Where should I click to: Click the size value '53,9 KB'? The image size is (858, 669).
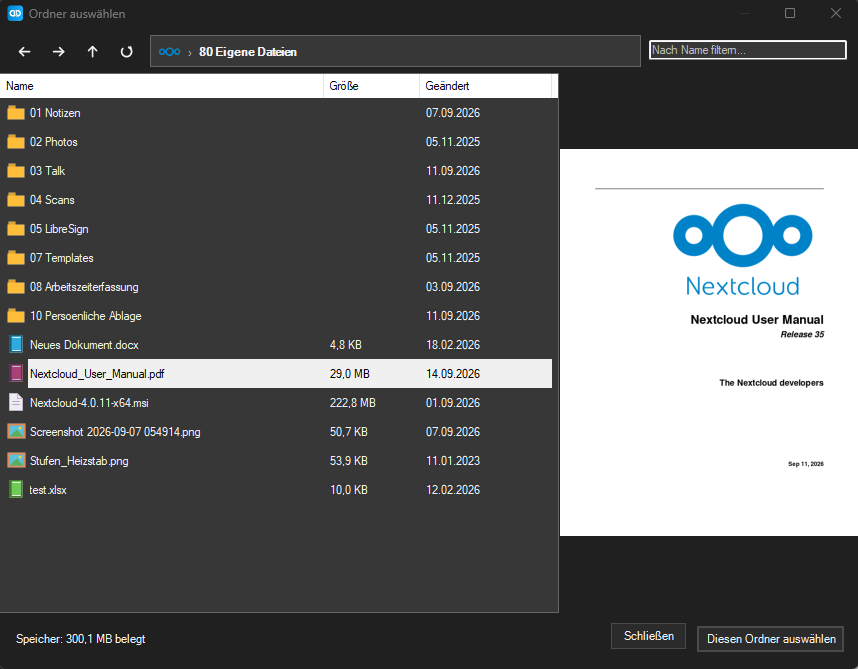click(x=349, y=461)
